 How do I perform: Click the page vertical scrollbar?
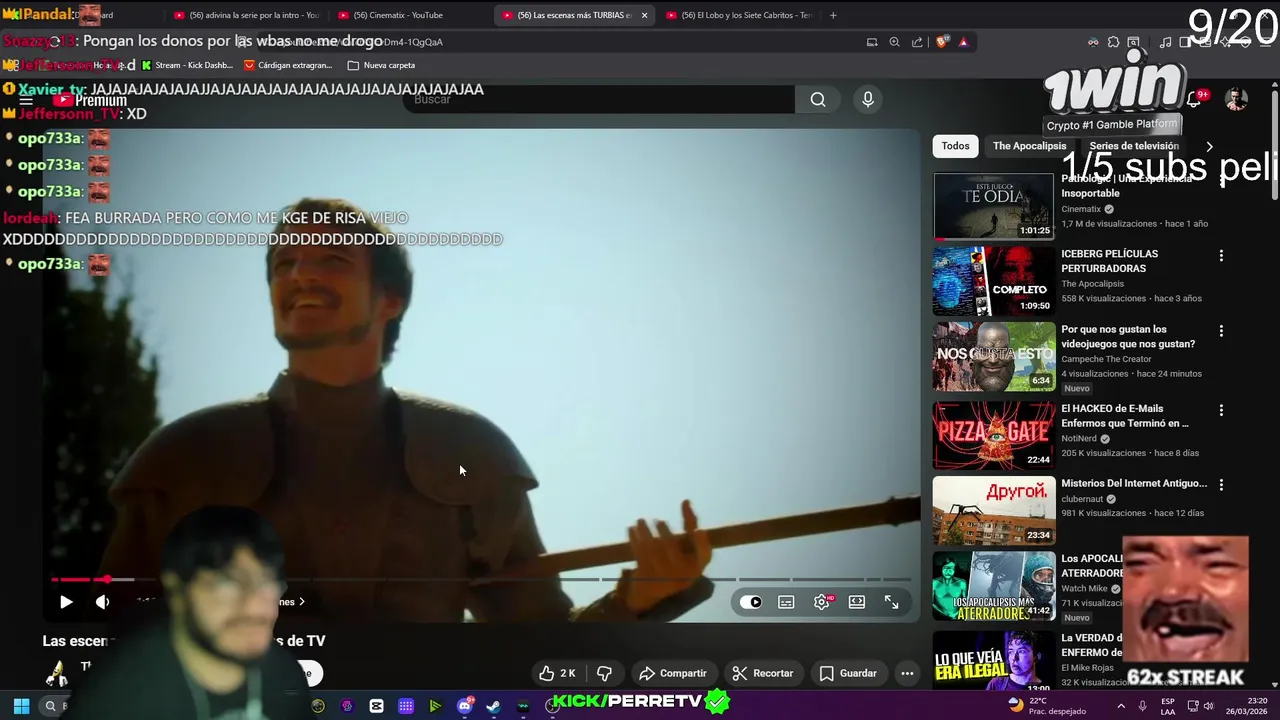click(x=1274, y=146)
